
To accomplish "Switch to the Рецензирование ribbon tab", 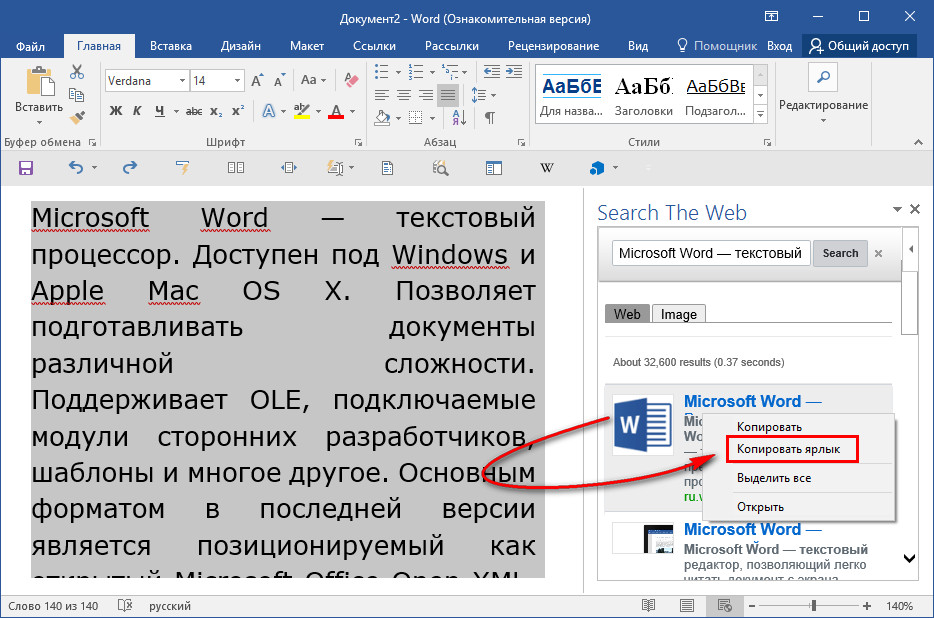I will click(553, 46).
